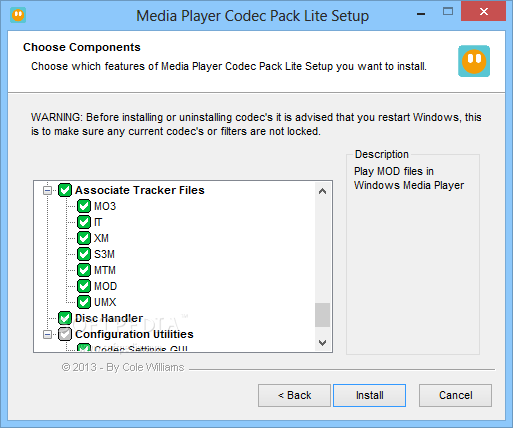Screen dimensions: 513x428
Task: Click the orange Codec Pack logo in header
Action: (x=474, y=61)
